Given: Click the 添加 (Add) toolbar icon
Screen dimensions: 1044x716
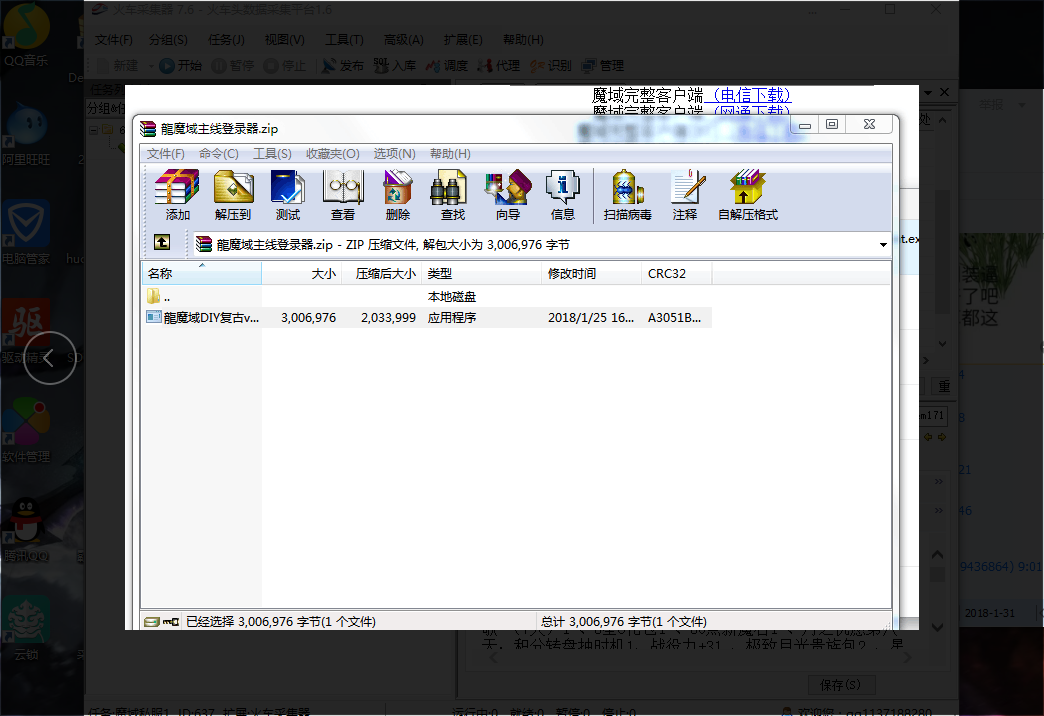Looking at the screenshot, I should (177, 195).
